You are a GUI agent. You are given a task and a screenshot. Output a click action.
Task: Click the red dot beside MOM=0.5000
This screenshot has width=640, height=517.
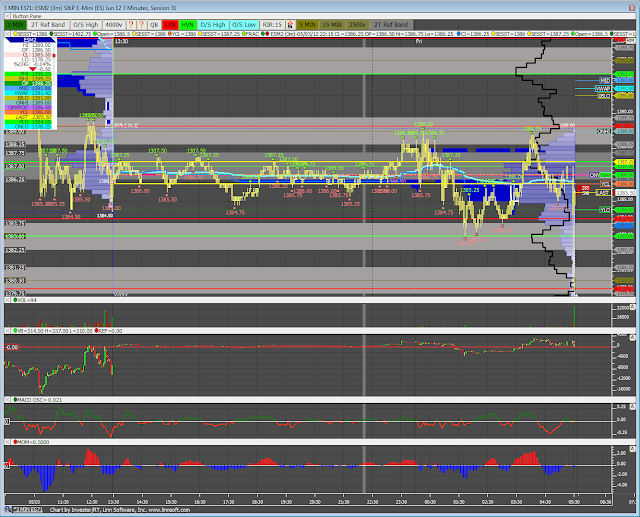point(16,442)
